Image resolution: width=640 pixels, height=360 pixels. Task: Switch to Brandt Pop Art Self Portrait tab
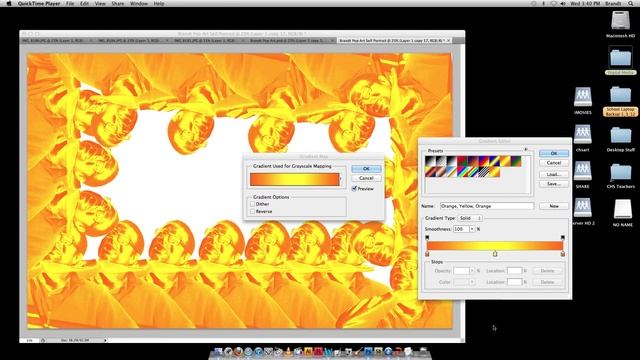point(394,41)
